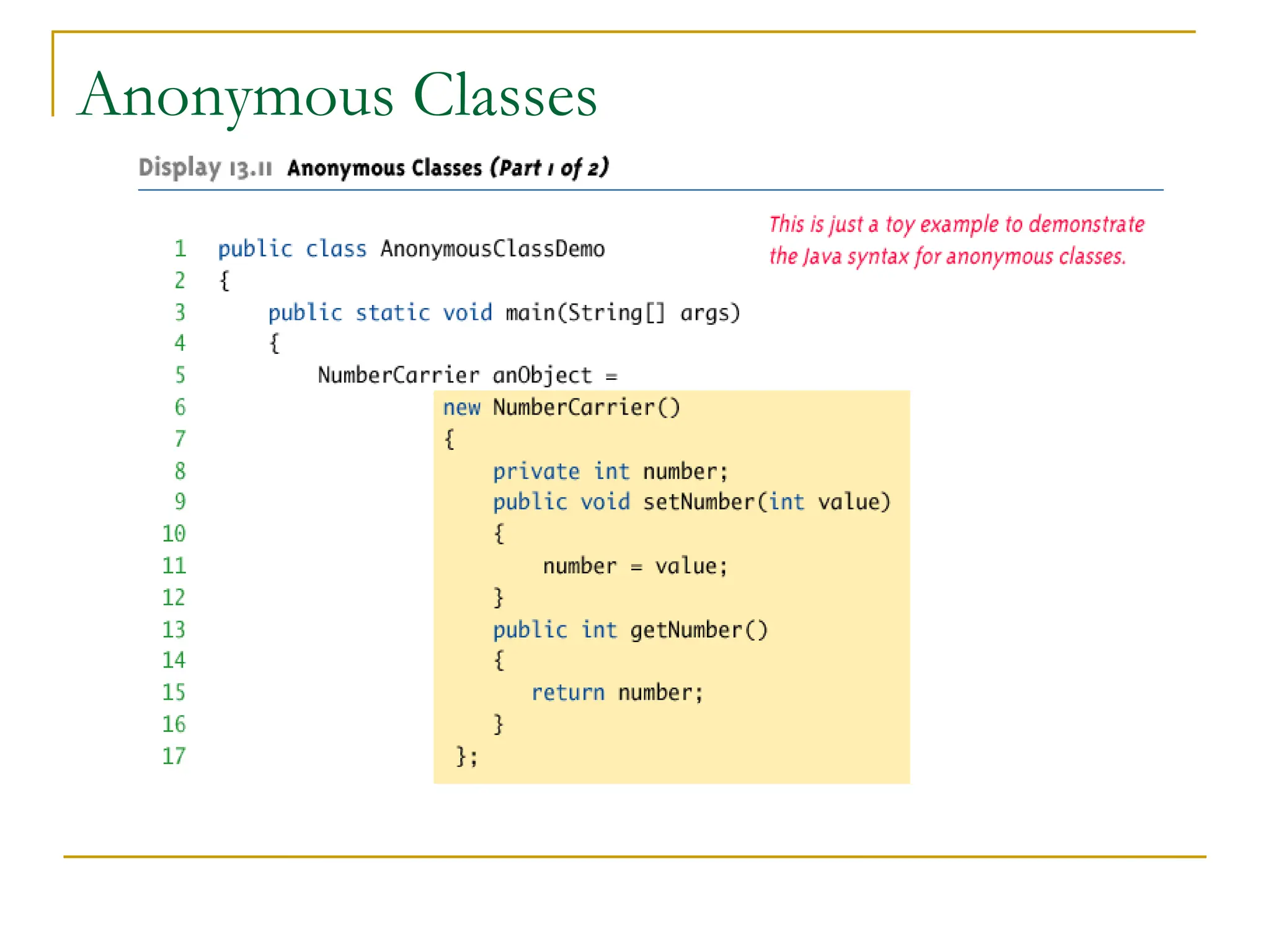Click the statement 'number = value;'
1270x952 pixels.
point(635,566)
